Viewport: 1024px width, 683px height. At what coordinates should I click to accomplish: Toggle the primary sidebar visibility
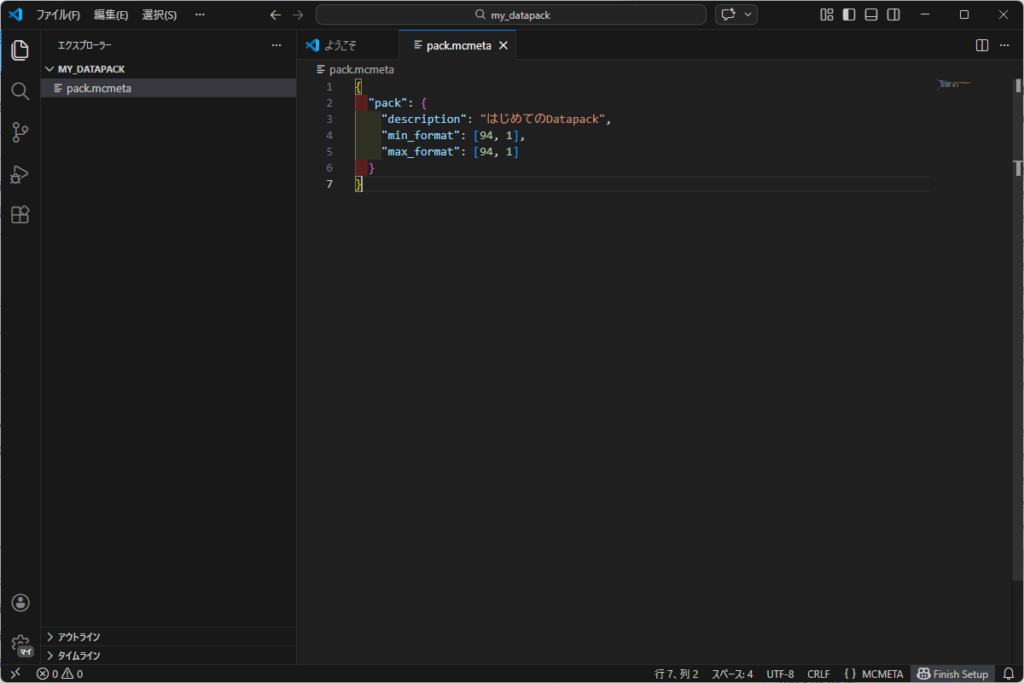pos(850,14)
